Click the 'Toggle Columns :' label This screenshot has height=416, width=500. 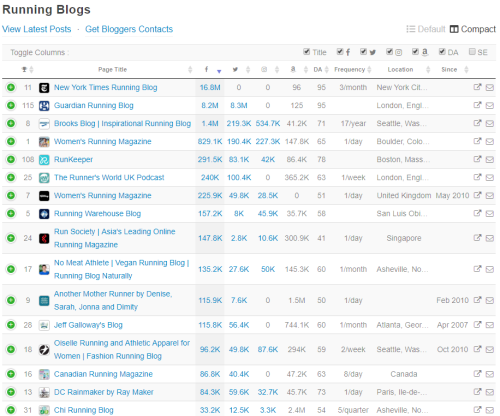click(x=39, y=53)
